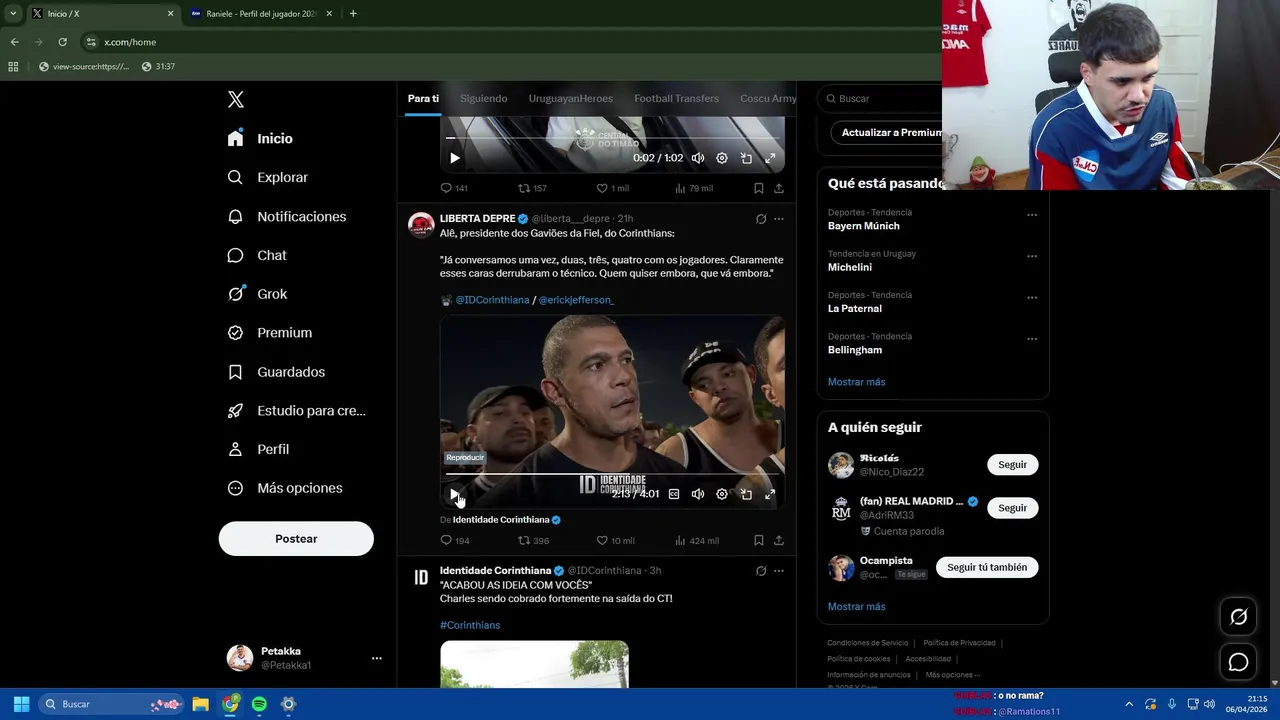Image resolution: width=1280 pixels, height=720 pixels.
Task: Like the post with 10 mil likes
Action: point(615,541)
